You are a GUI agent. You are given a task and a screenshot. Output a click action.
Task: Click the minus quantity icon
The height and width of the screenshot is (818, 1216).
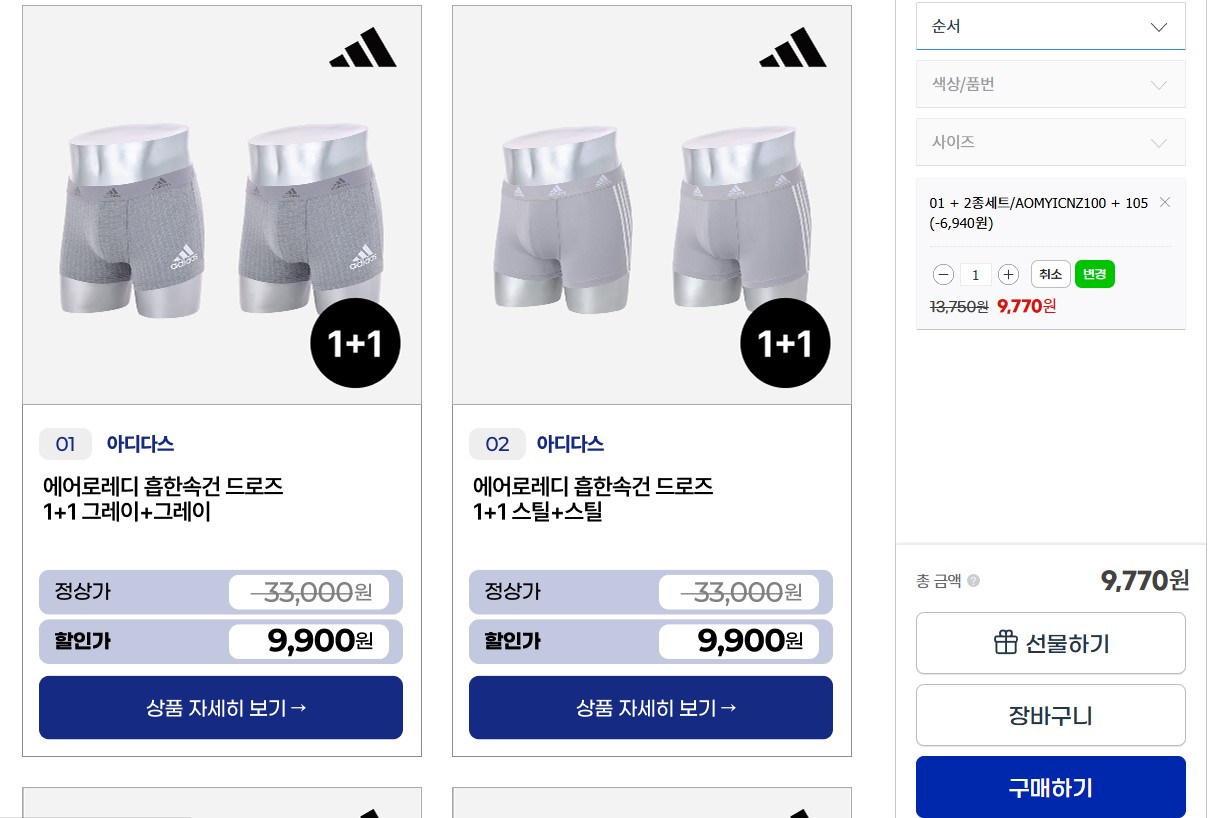coord(943,274)
